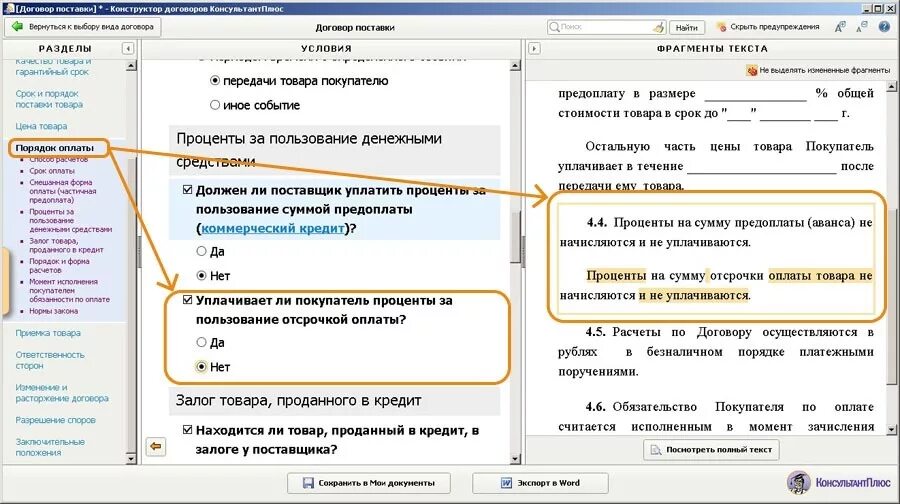Viewport: 900px width, 504px height.
Task: Click the floppy disk icon on Save button
Action: [x=308, y=483]
